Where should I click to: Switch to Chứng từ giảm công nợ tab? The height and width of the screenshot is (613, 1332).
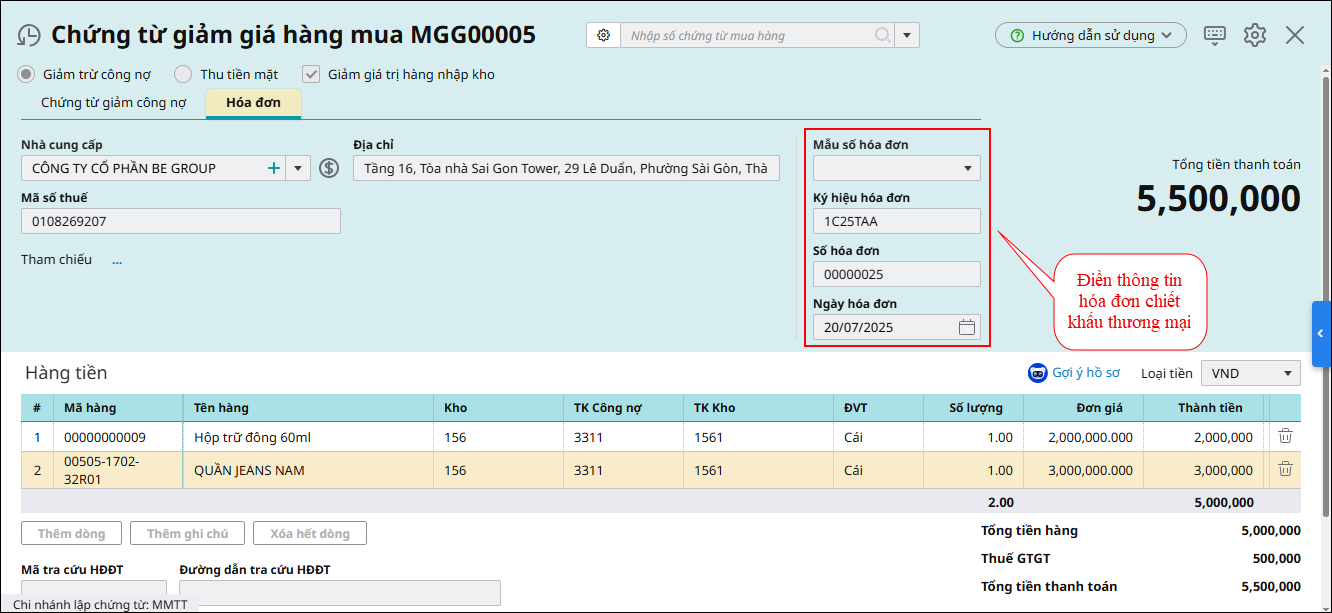coord(113,102)
